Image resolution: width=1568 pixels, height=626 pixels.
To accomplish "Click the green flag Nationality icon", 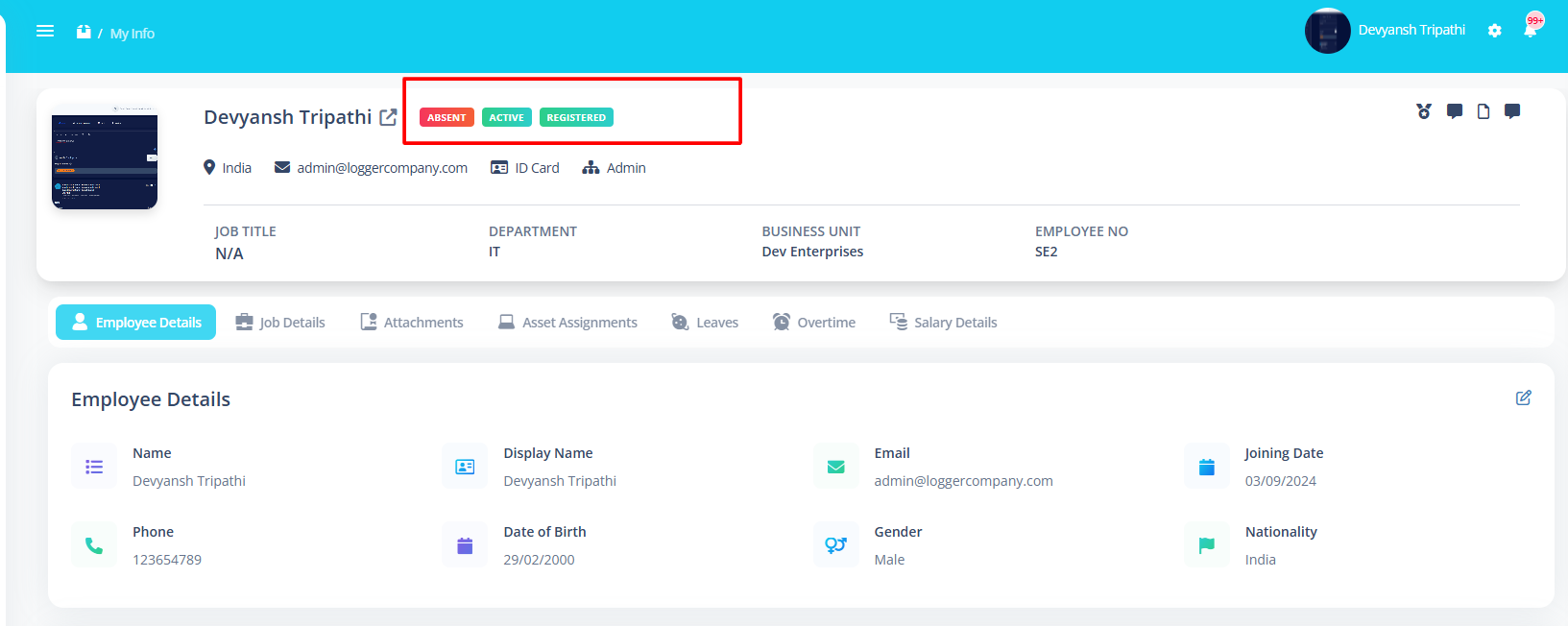I will click(x=1207, y=545).
